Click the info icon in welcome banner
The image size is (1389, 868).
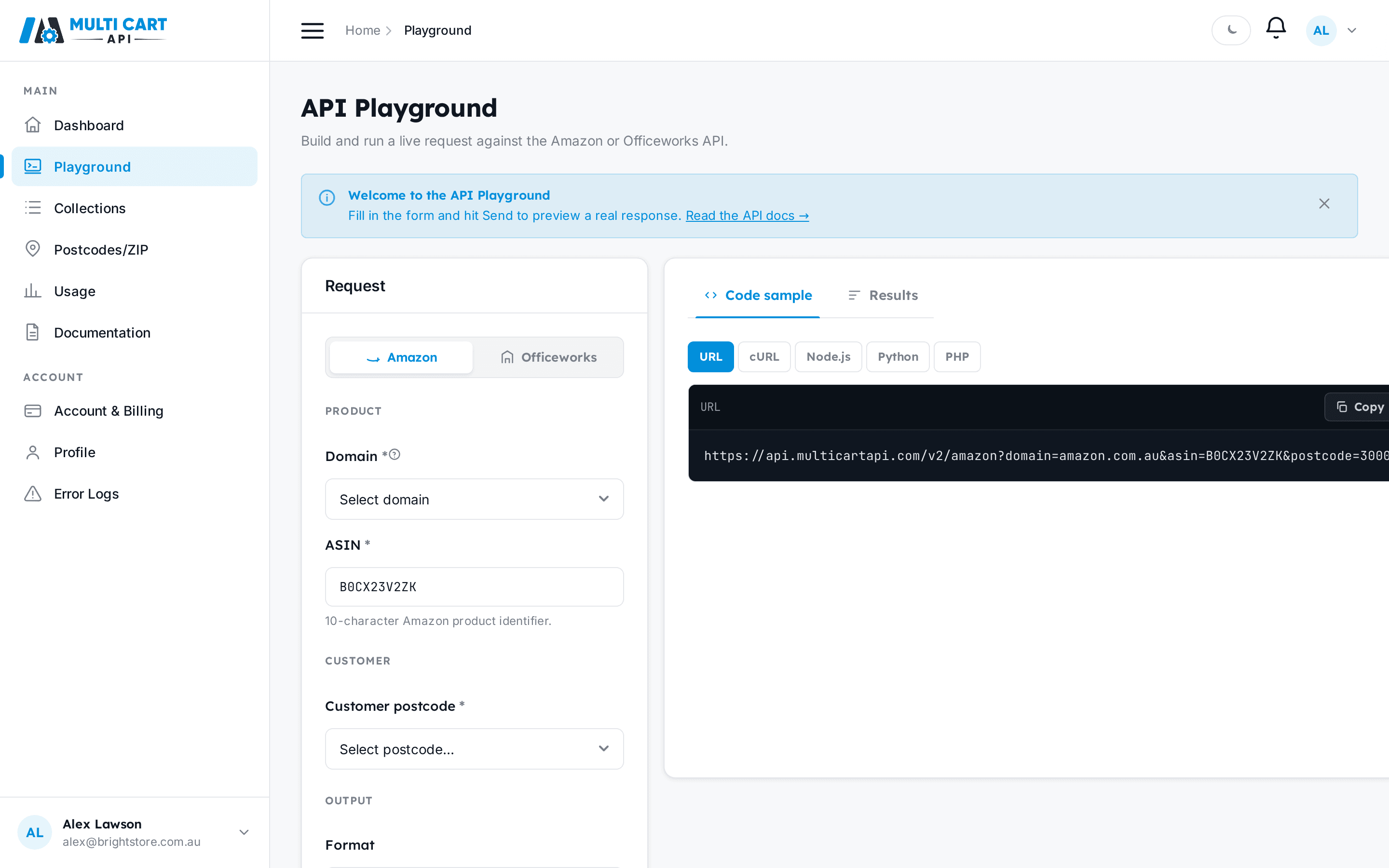(x=327, y=198)
